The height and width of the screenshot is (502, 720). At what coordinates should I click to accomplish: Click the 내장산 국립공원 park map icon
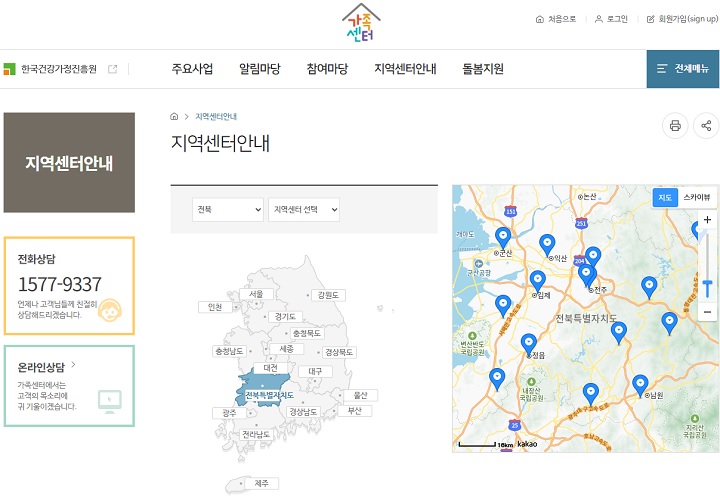531,382
